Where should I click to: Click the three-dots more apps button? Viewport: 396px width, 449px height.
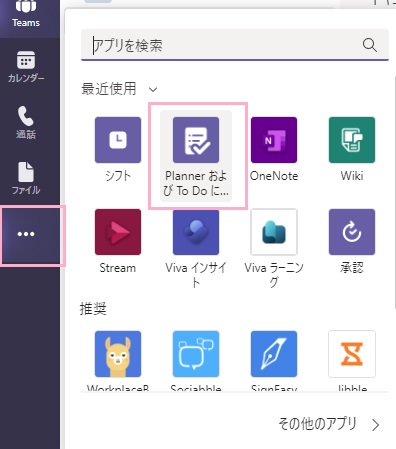coord(26,234)
